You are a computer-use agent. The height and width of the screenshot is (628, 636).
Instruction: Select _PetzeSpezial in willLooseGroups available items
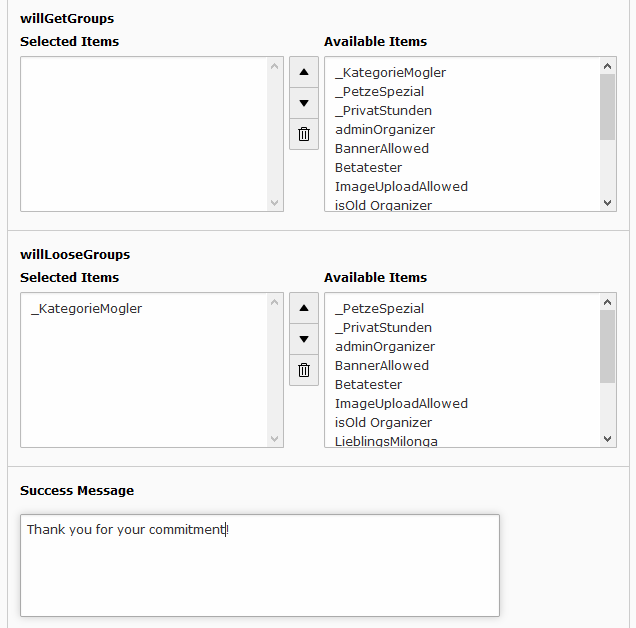click(x=379, y=309)
